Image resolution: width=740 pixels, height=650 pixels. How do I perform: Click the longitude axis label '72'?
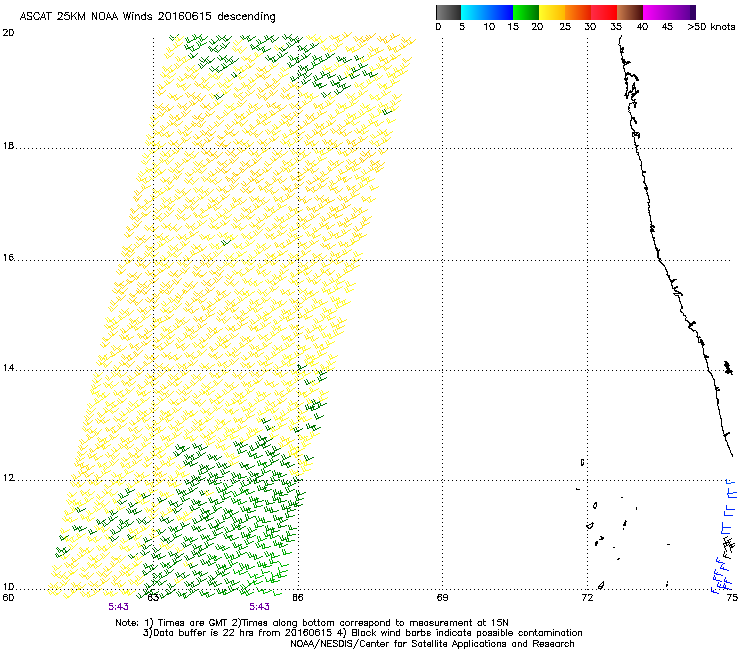click(587, 598)
